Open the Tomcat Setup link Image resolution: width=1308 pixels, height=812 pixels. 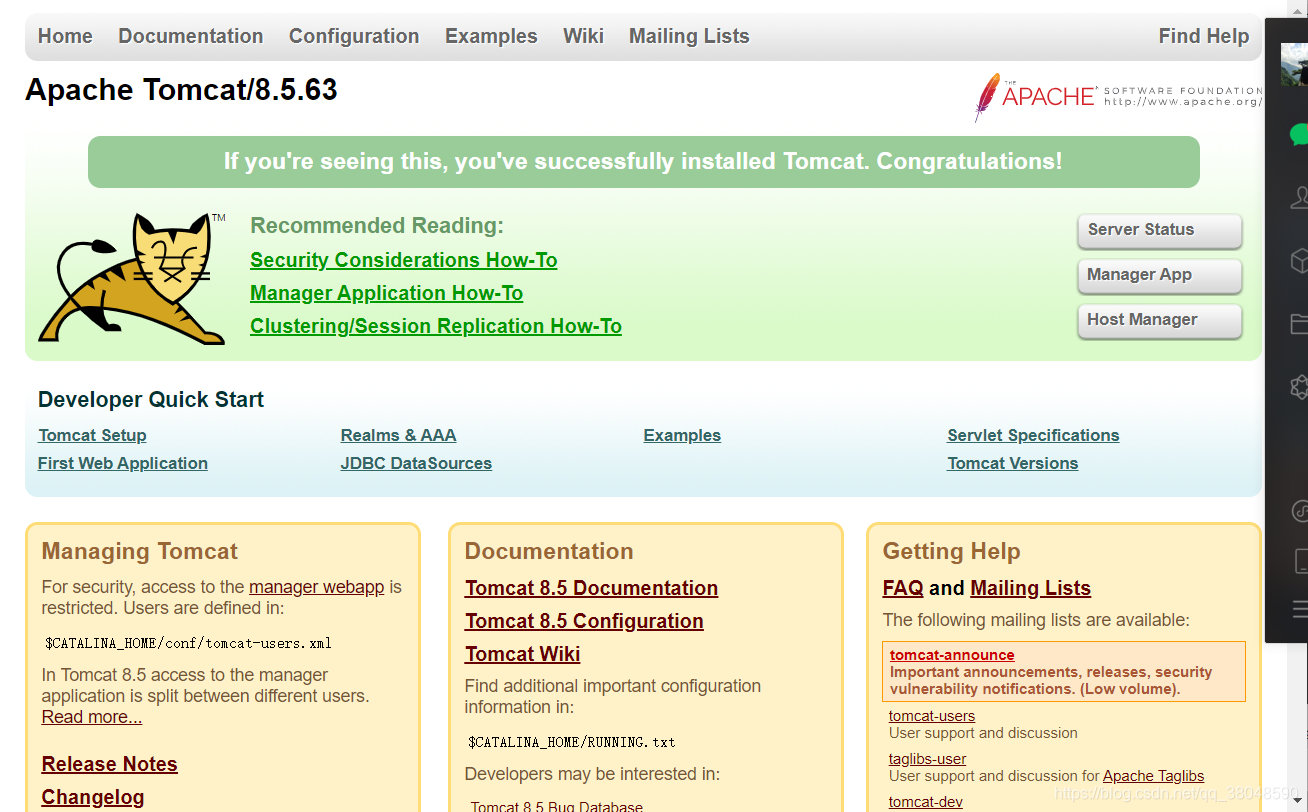click(x=92, y=435)
